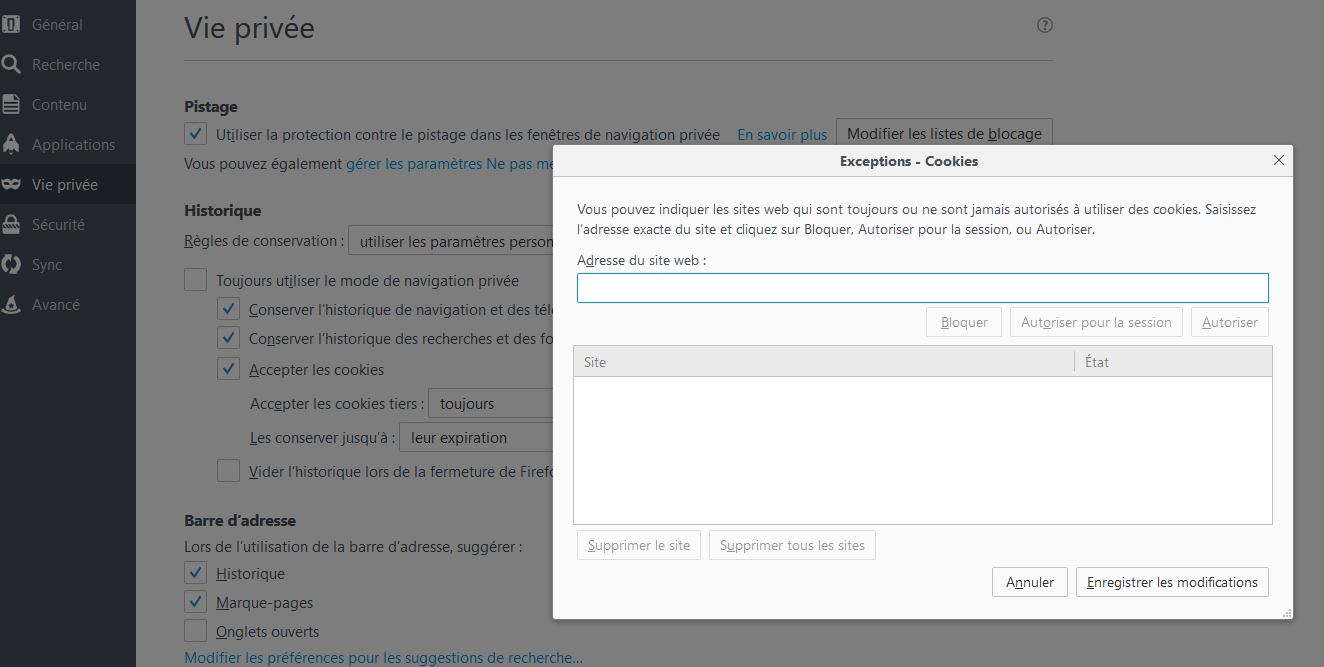Screen dimensions: 1324x667
Task: Click Supprimer le site button
Action: [x=639, y=545]
